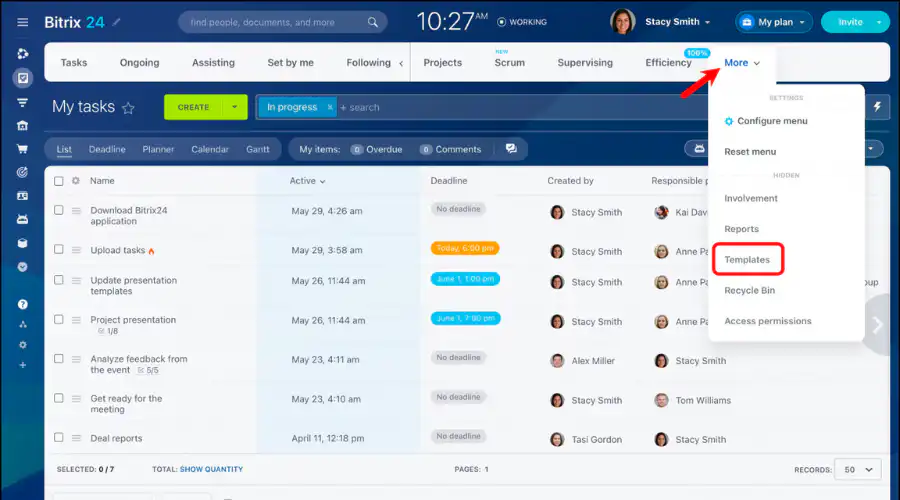Open the CREATE button dropdown arrow
This screenshot has height=500, width=900.
234,107
